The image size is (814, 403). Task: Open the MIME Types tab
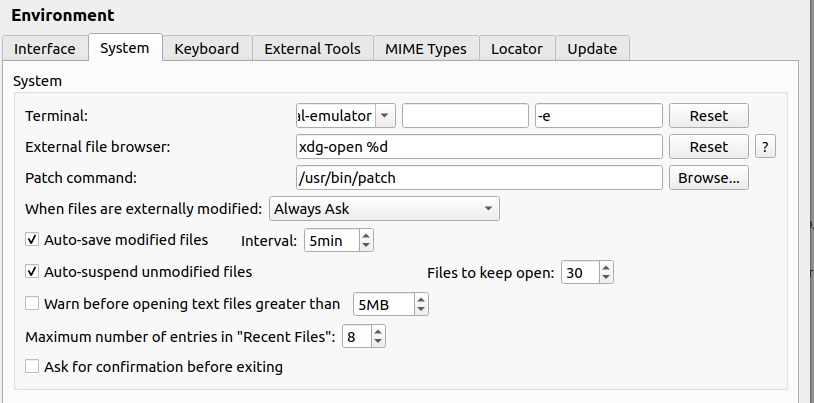click(x=426, y=48)
